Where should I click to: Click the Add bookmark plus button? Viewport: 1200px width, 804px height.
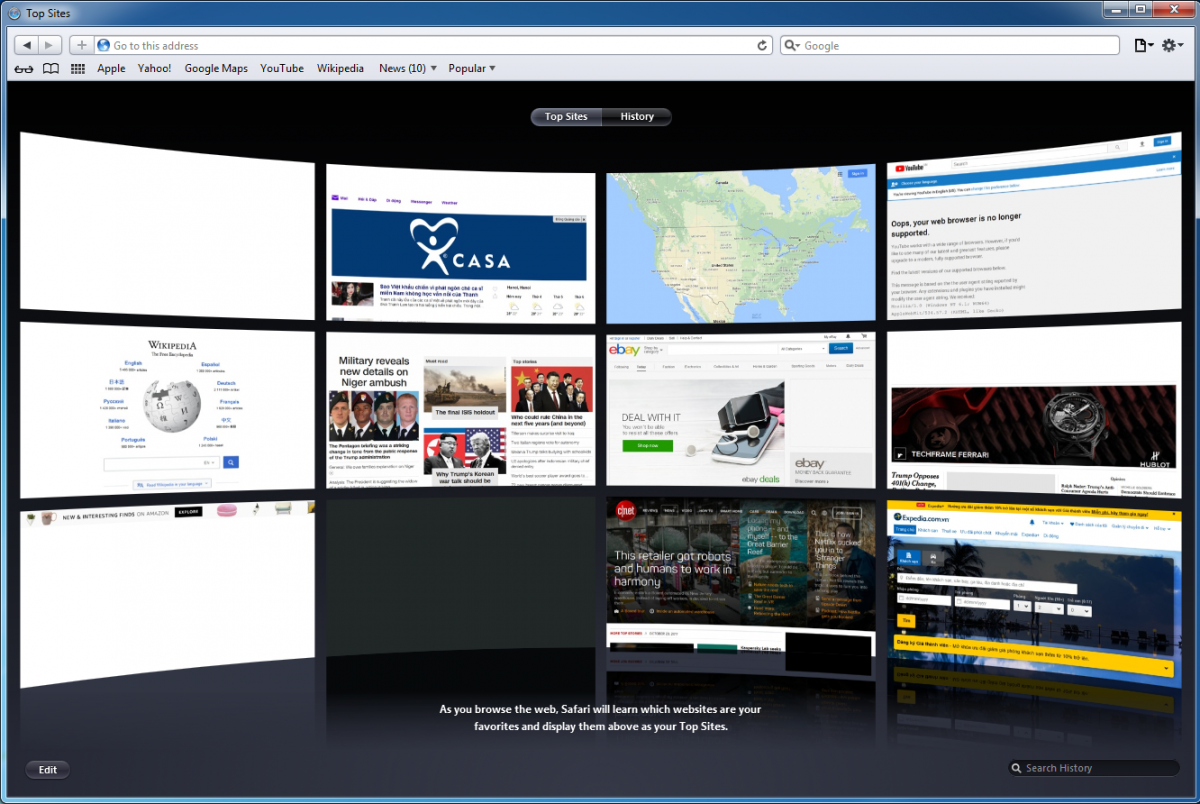pos(82,45)
